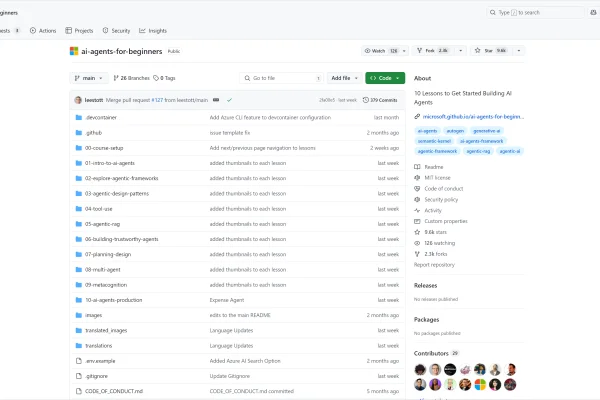Open 00-course-setup folder
600x400 pixels.
104,148
